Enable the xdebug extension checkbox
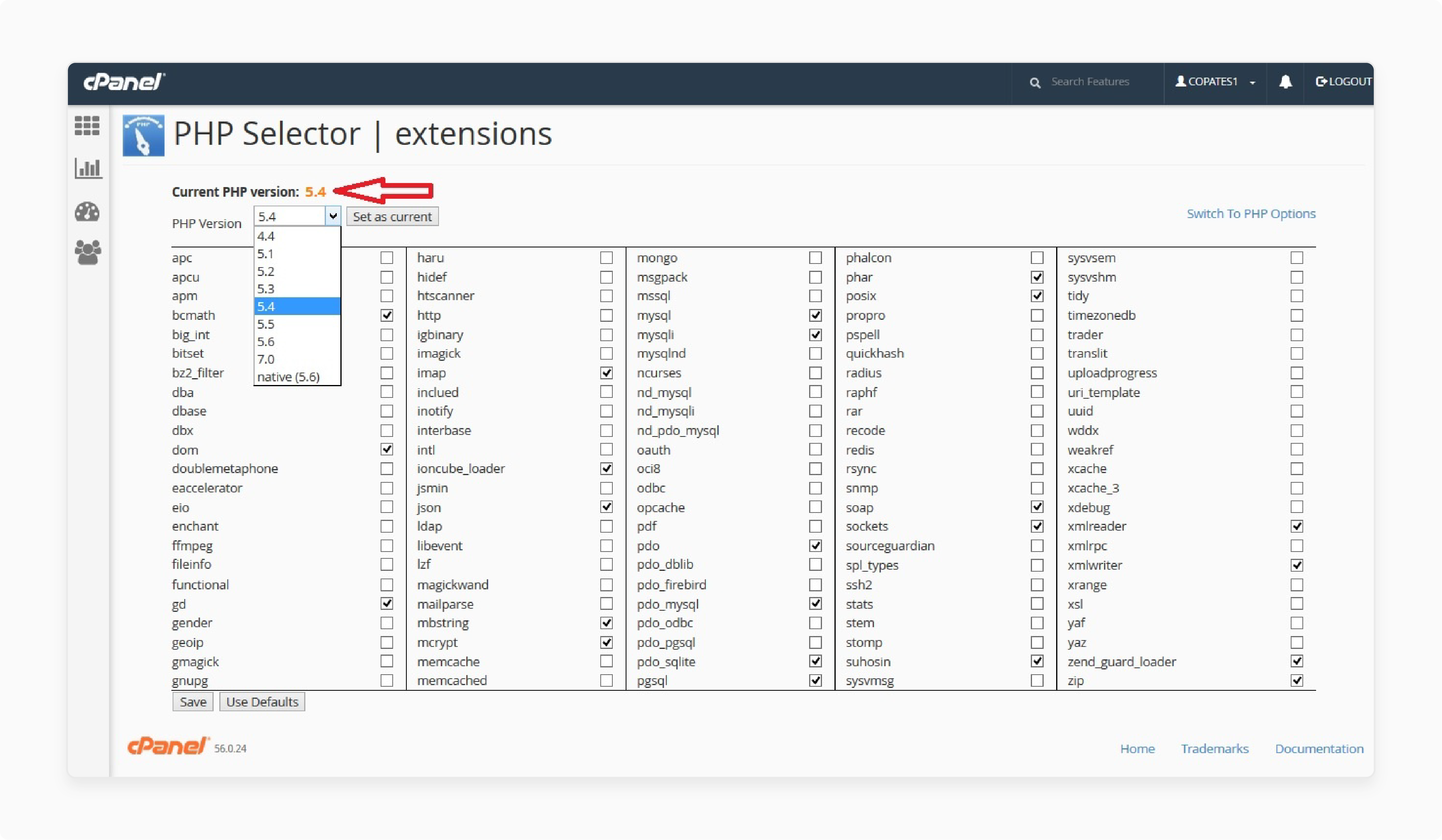 [1297, 507]
